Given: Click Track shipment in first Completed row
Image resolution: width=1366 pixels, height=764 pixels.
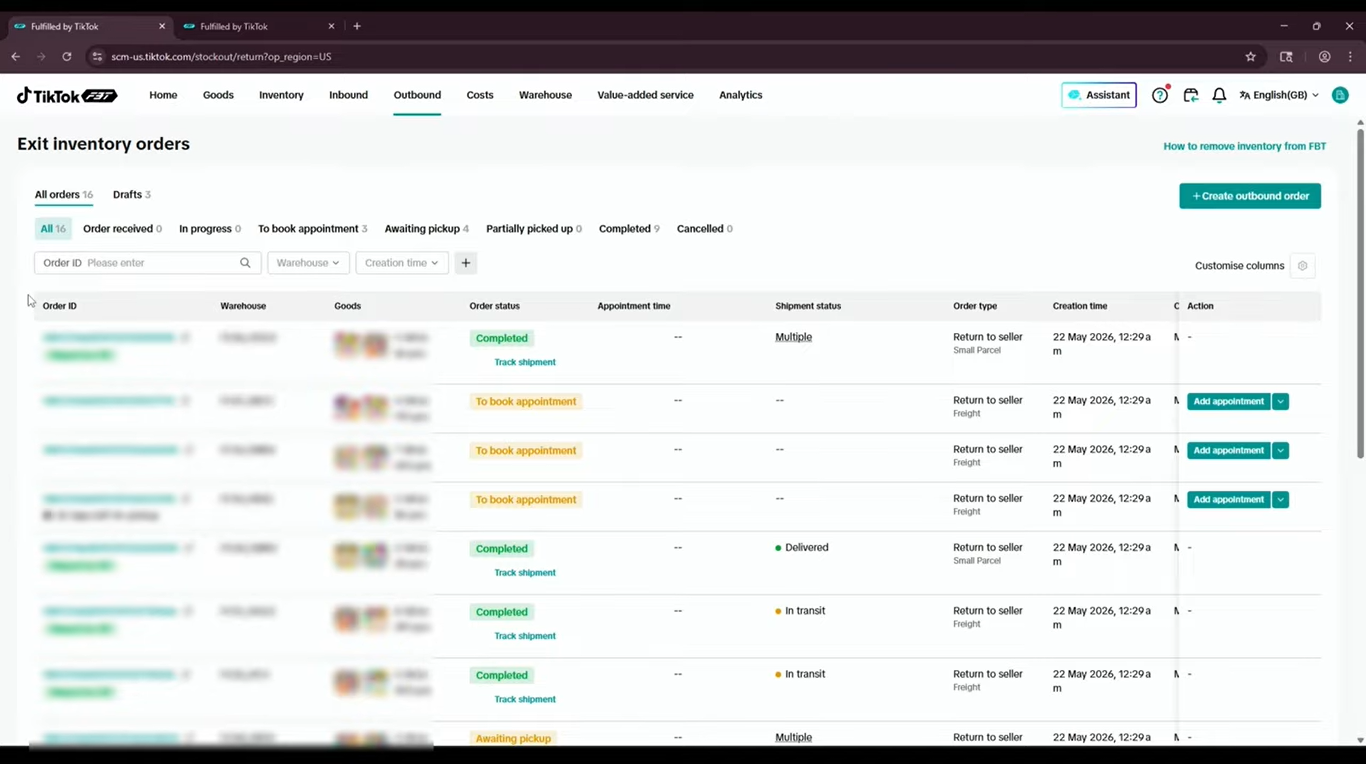Looking at the screenshot, I should 525,362.
